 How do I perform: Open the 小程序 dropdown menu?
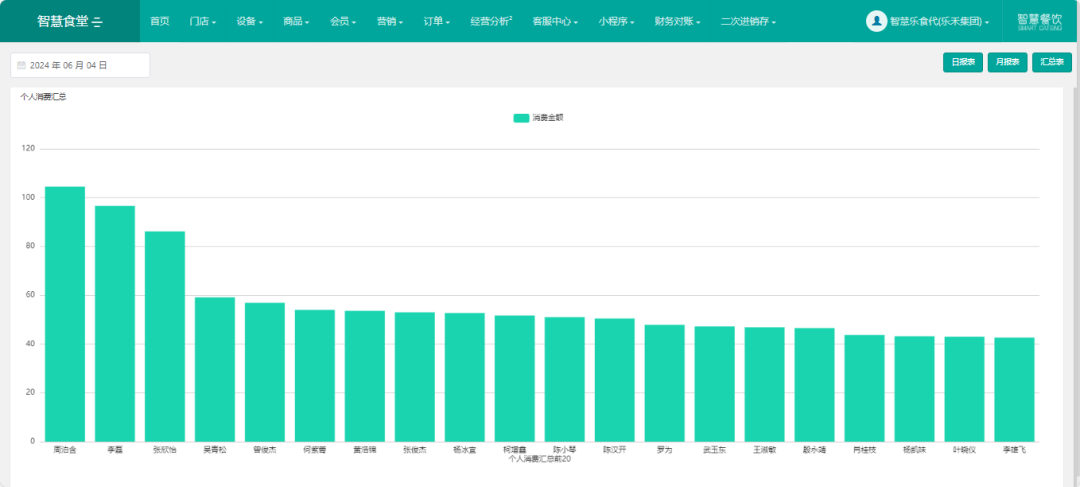[x=616, y=21]
